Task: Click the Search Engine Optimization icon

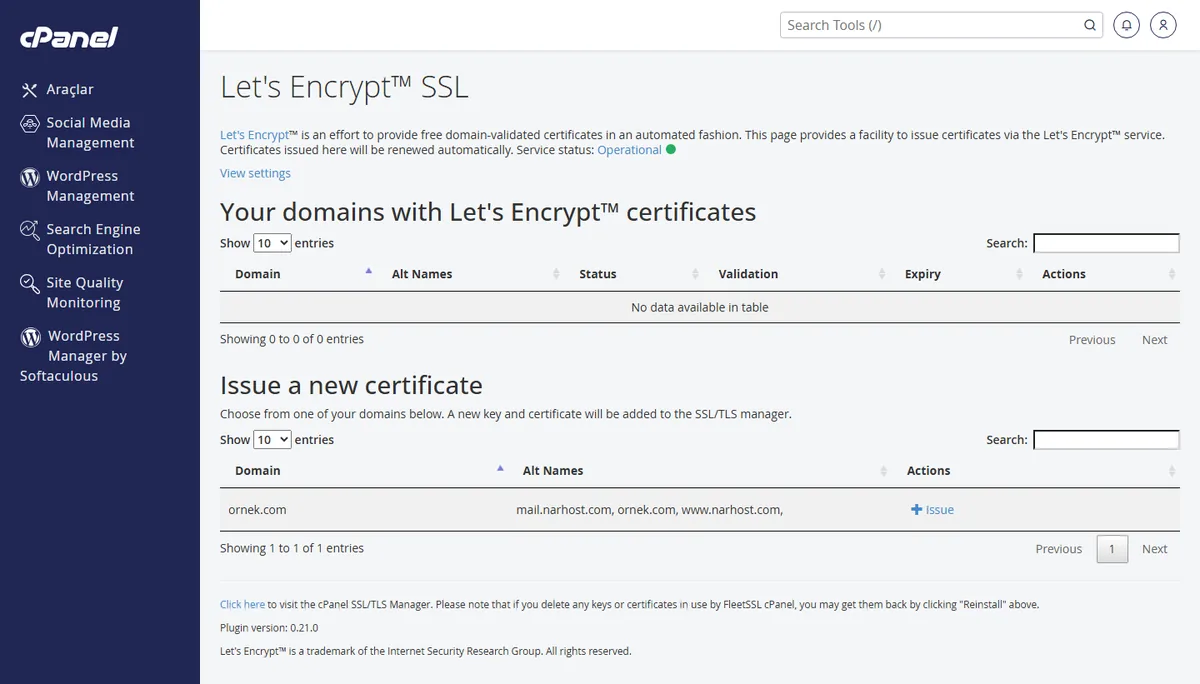Action: pos(30,231)
